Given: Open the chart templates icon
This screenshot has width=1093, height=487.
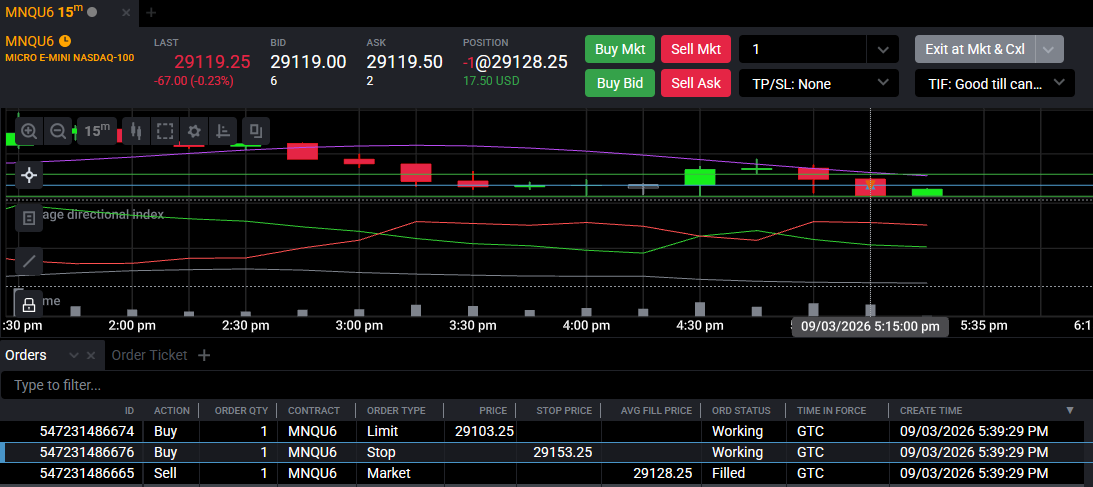Looking at the screenshot, I should point(29,219).
